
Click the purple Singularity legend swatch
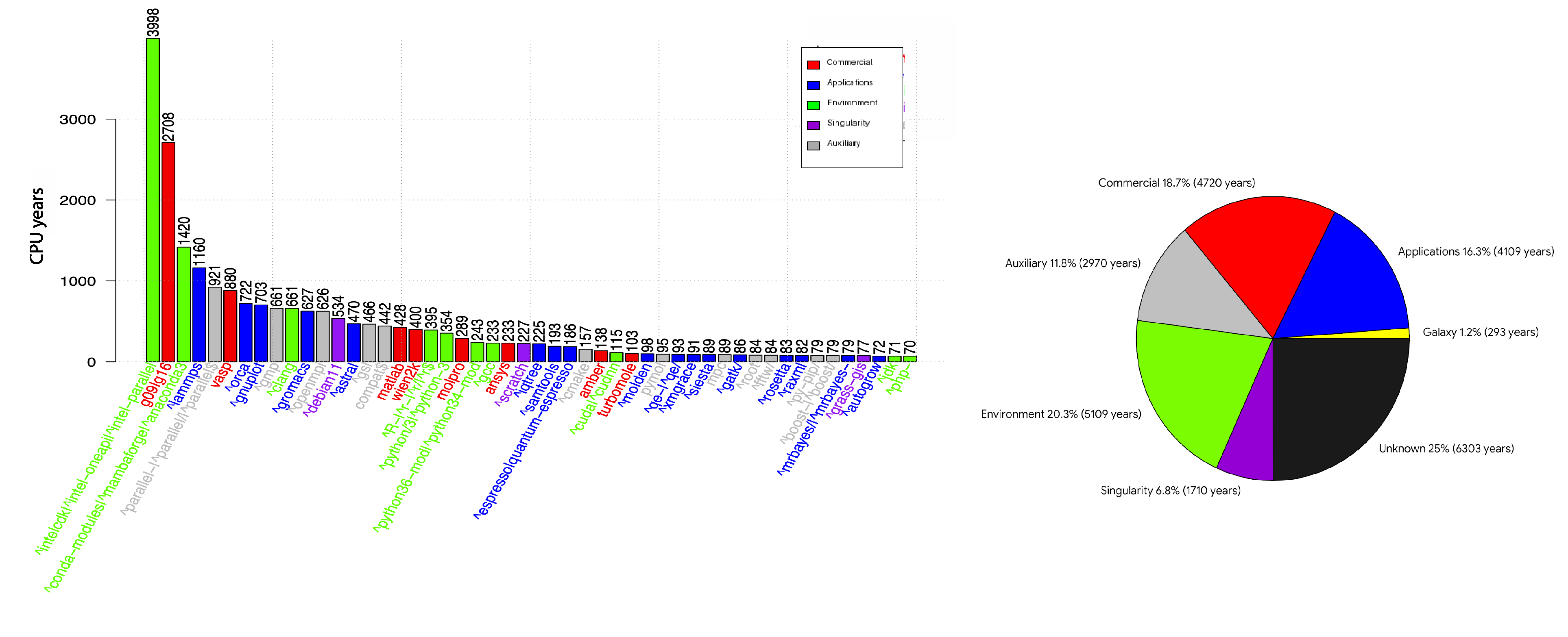(x=813, y=125)
